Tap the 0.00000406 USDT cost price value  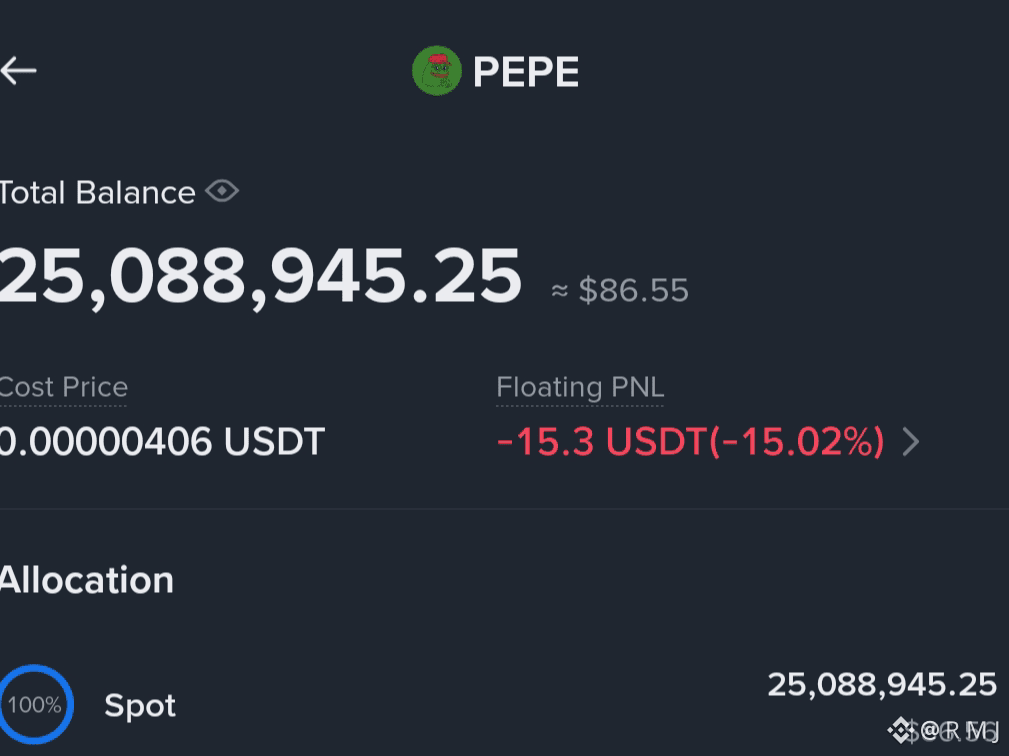pyautogui.click(x=162, y=441)
